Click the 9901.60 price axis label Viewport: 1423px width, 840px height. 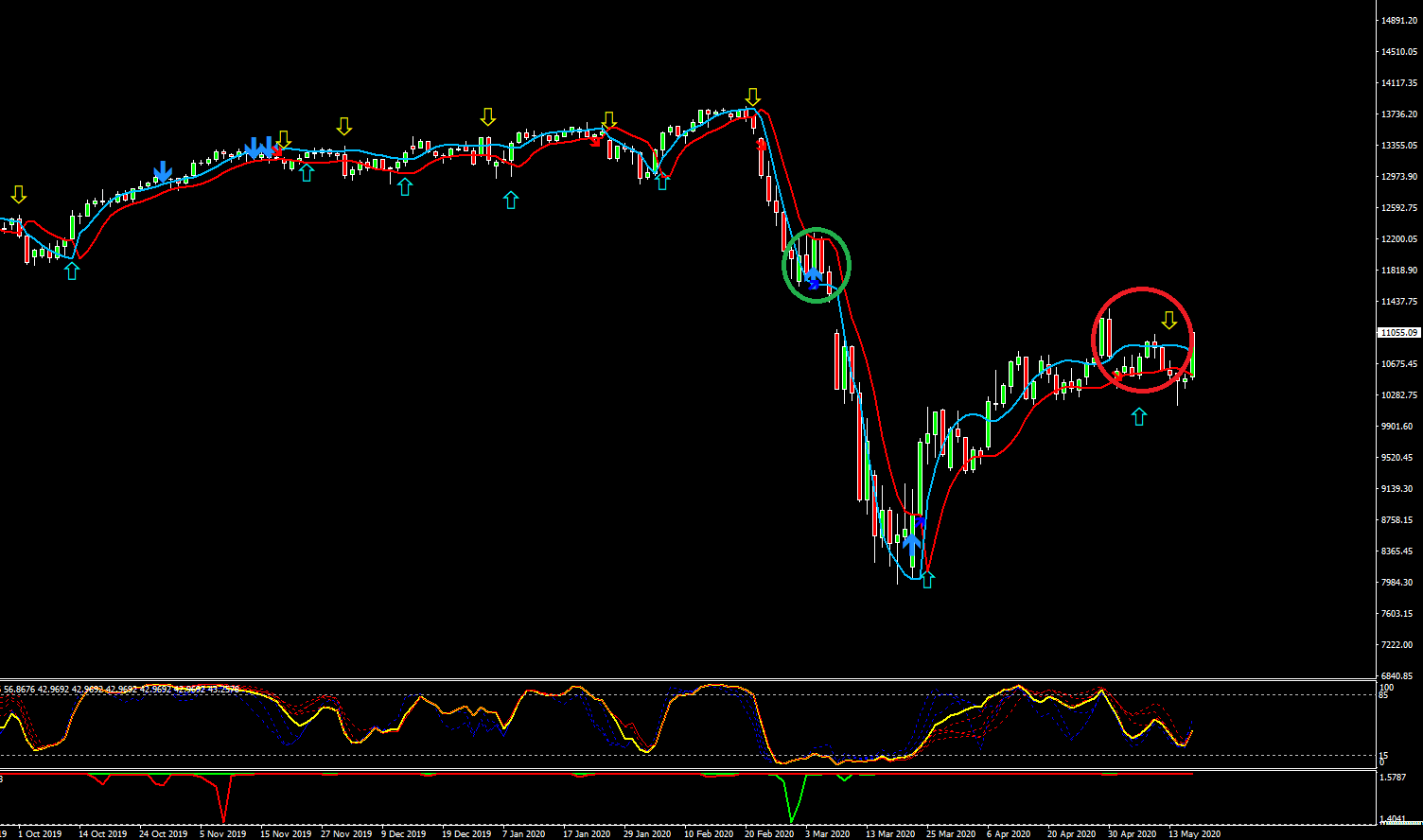[1397, 427]
